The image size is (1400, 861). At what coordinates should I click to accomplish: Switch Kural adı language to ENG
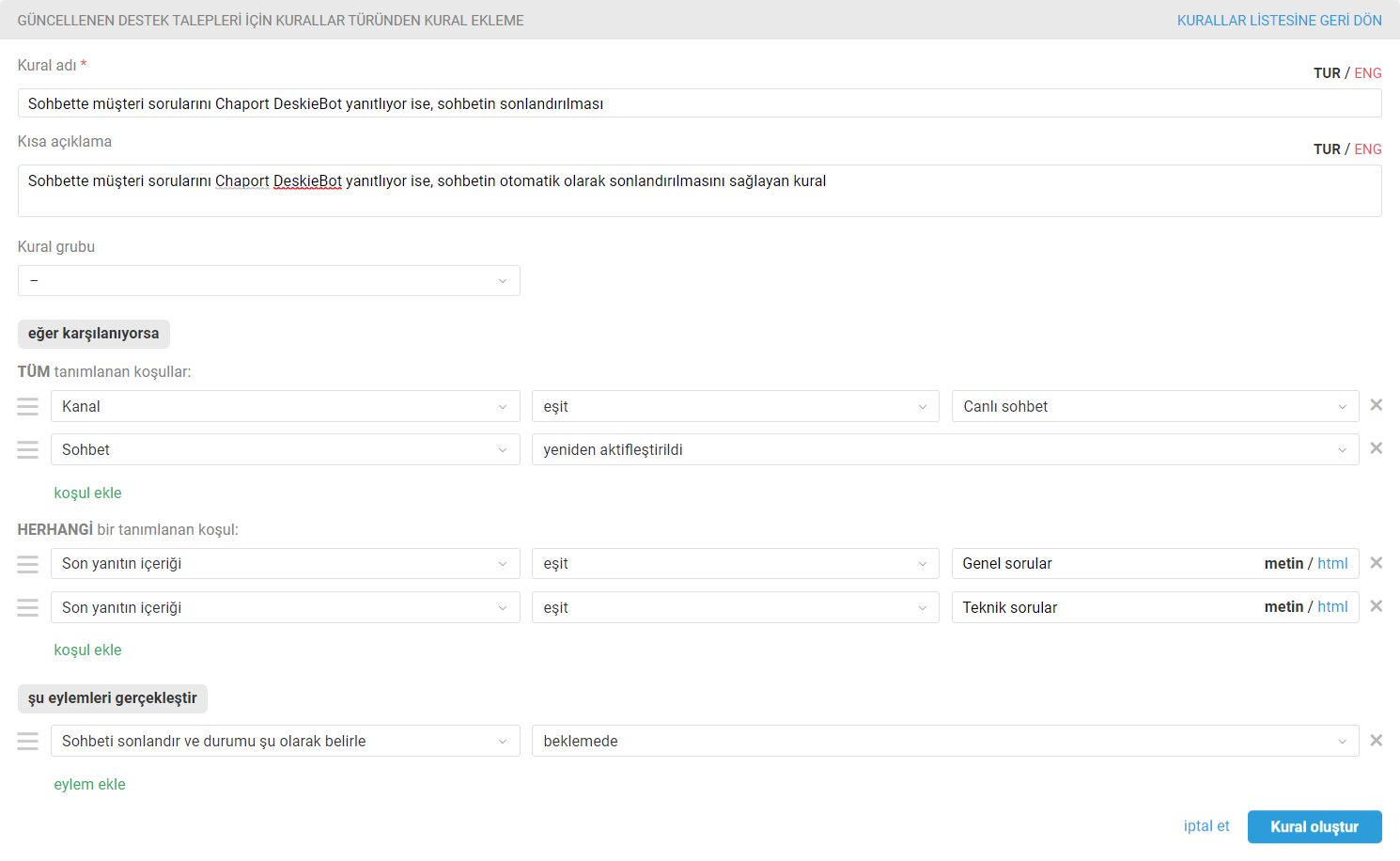[1367, 73]
